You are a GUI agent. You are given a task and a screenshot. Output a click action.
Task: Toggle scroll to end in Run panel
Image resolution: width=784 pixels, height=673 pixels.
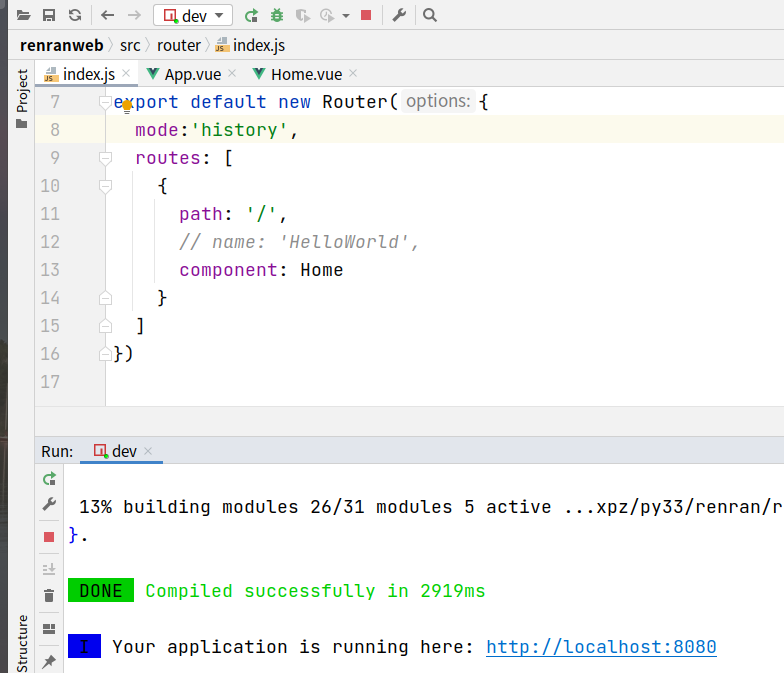point(49,569)
